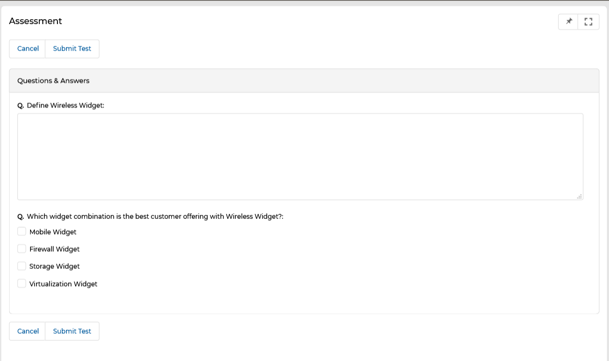
Task: Expand Assessment panel to fullscreen
Action: click(x=588, y=22)
